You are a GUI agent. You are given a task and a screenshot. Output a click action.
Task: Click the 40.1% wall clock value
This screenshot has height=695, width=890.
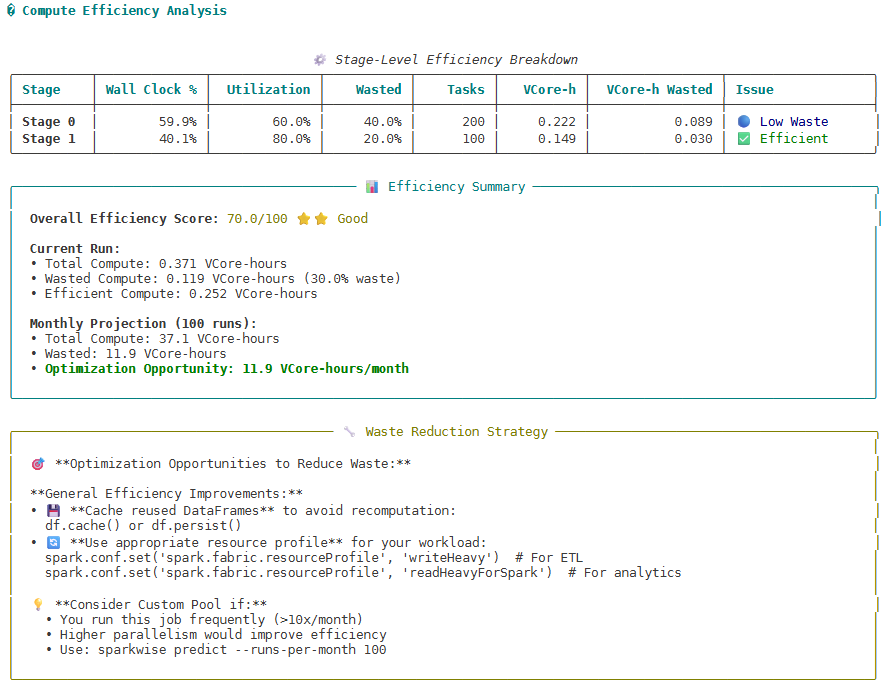click(x=178, y=139)
